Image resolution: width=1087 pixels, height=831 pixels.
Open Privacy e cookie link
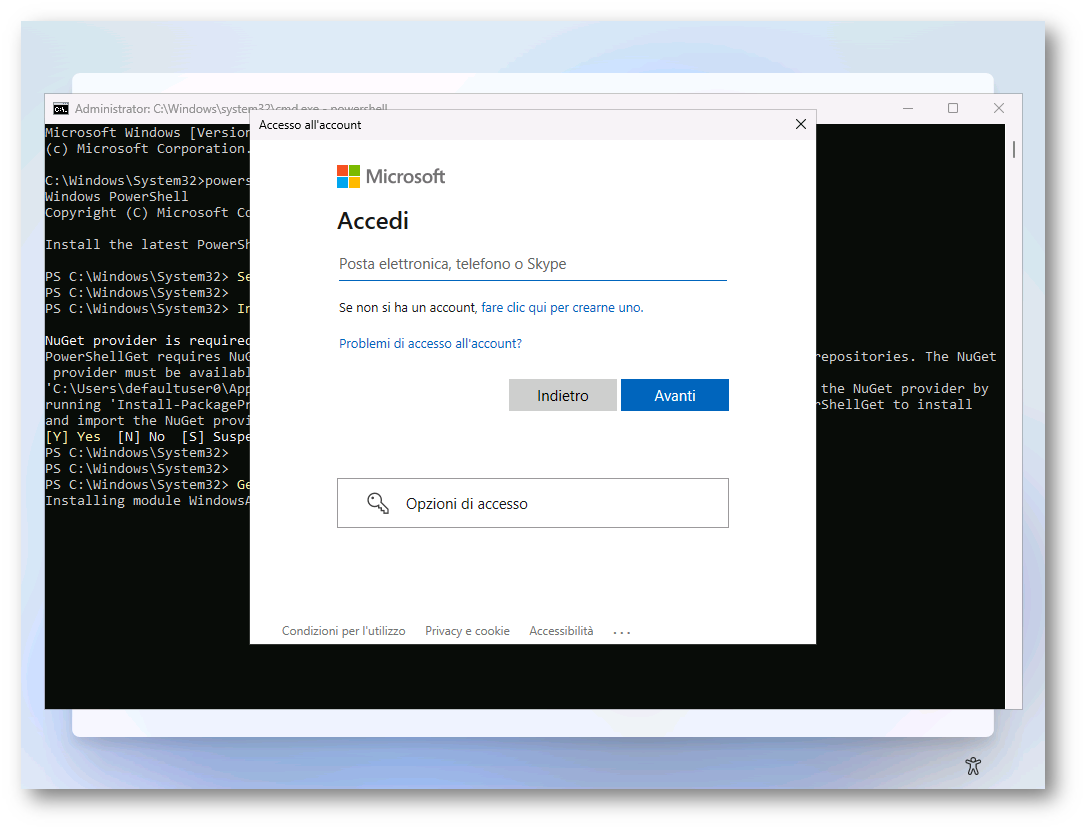(467, 631)
